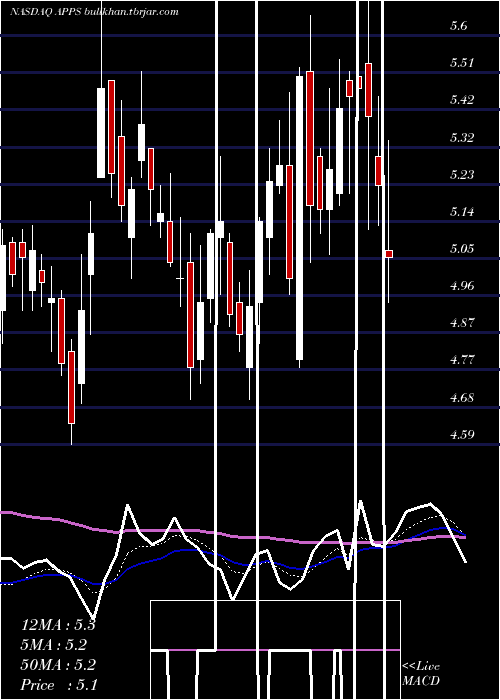Click the <<Live MACD label

pos(421,673)
